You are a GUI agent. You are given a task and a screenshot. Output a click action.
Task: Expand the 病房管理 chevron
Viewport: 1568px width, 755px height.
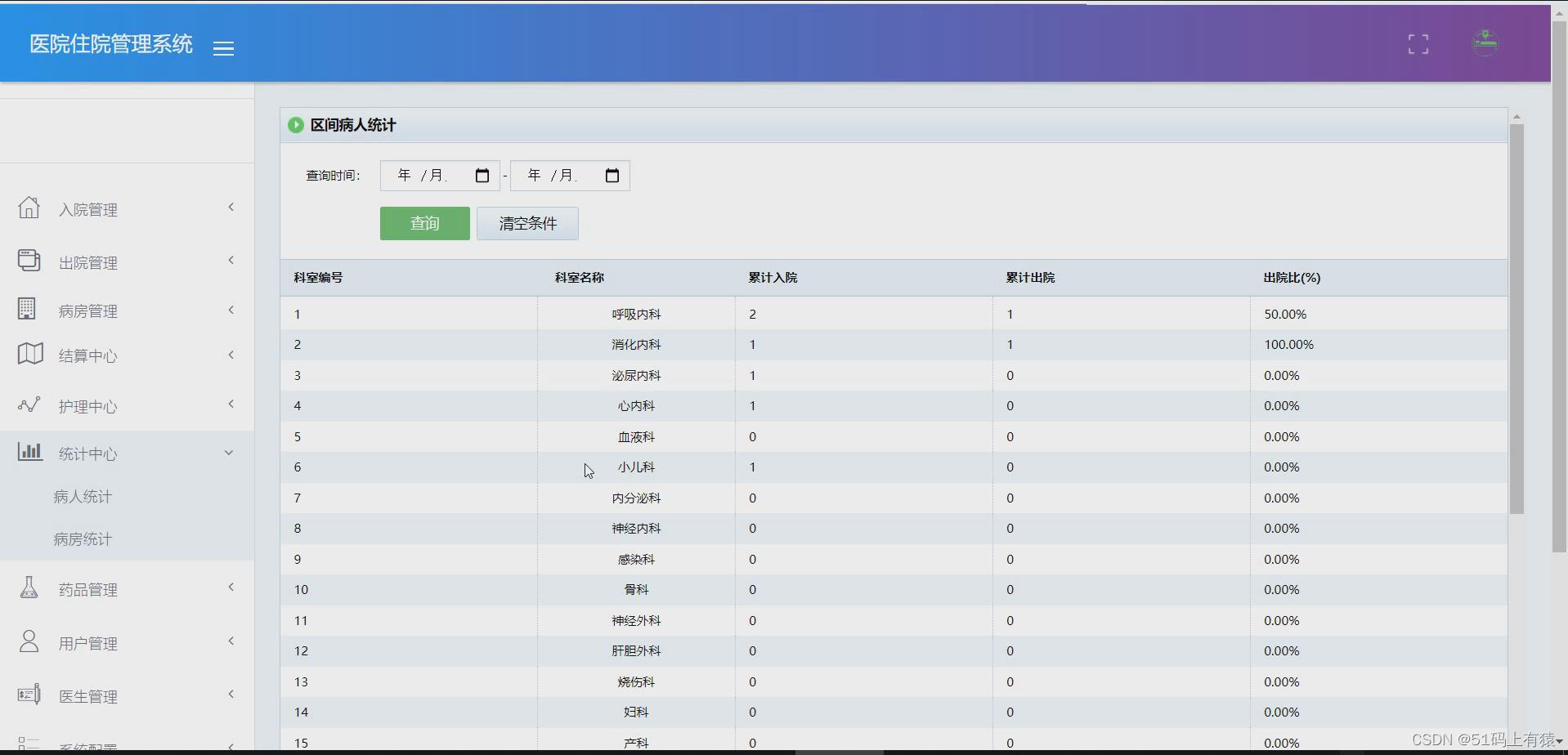(x=231, y=310)
